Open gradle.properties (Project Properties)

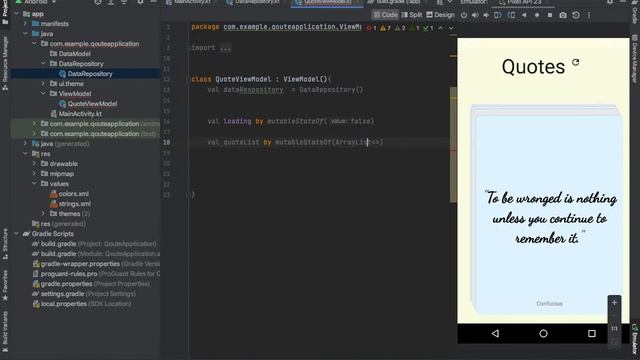tap(91, 284)
